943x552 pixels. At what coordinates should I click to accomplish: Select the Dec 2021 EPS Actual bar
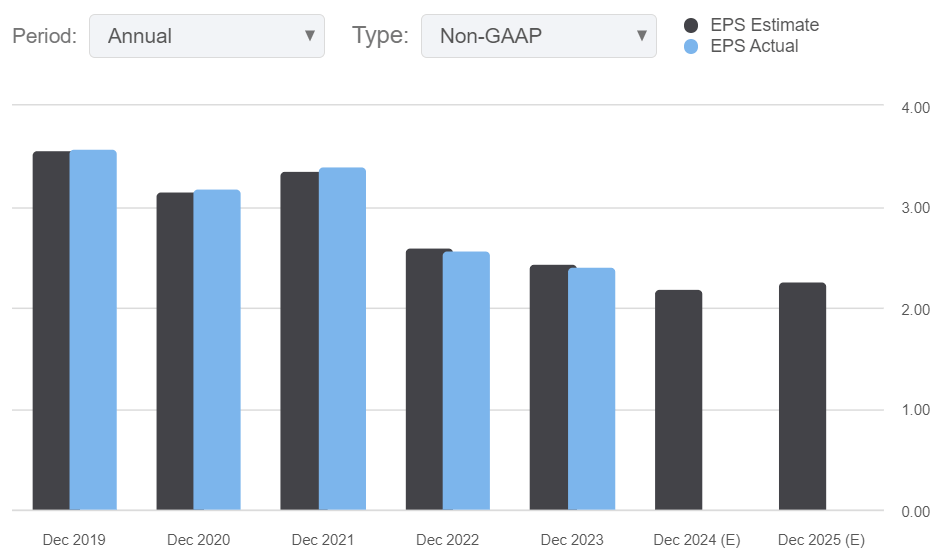pos(342,339)
